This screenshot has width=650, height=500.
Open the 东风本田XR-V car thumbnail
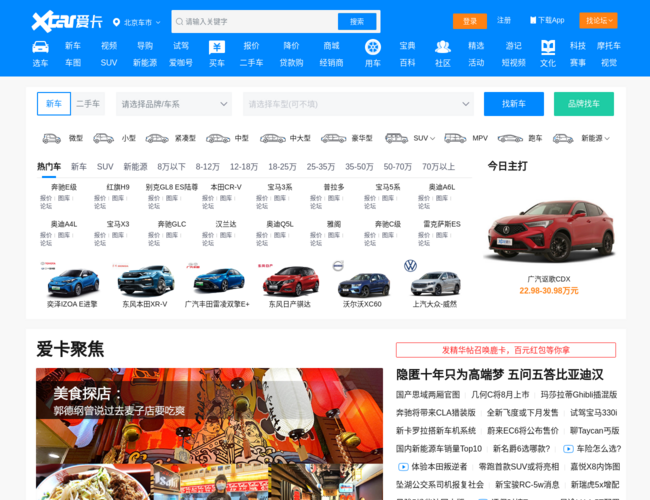pyautogui.click(x=145, y=282)
